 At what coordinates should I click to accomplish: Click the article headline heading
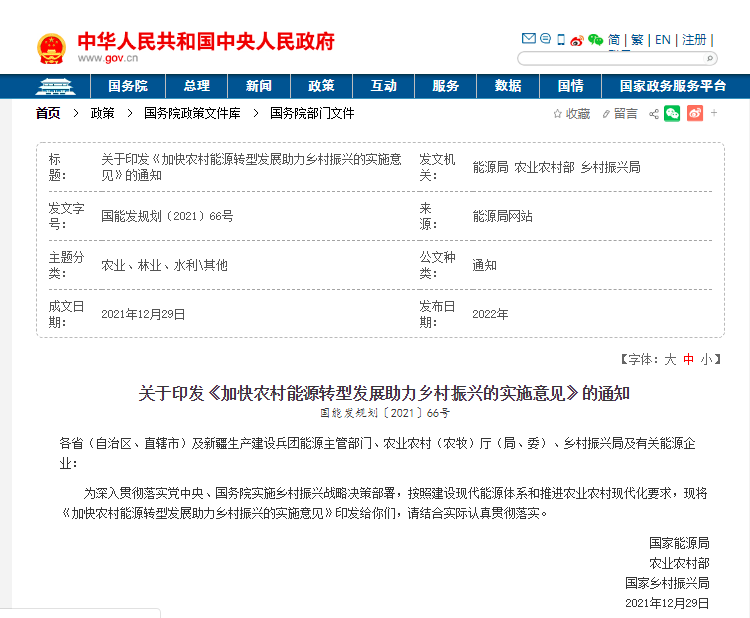[384, 393]
